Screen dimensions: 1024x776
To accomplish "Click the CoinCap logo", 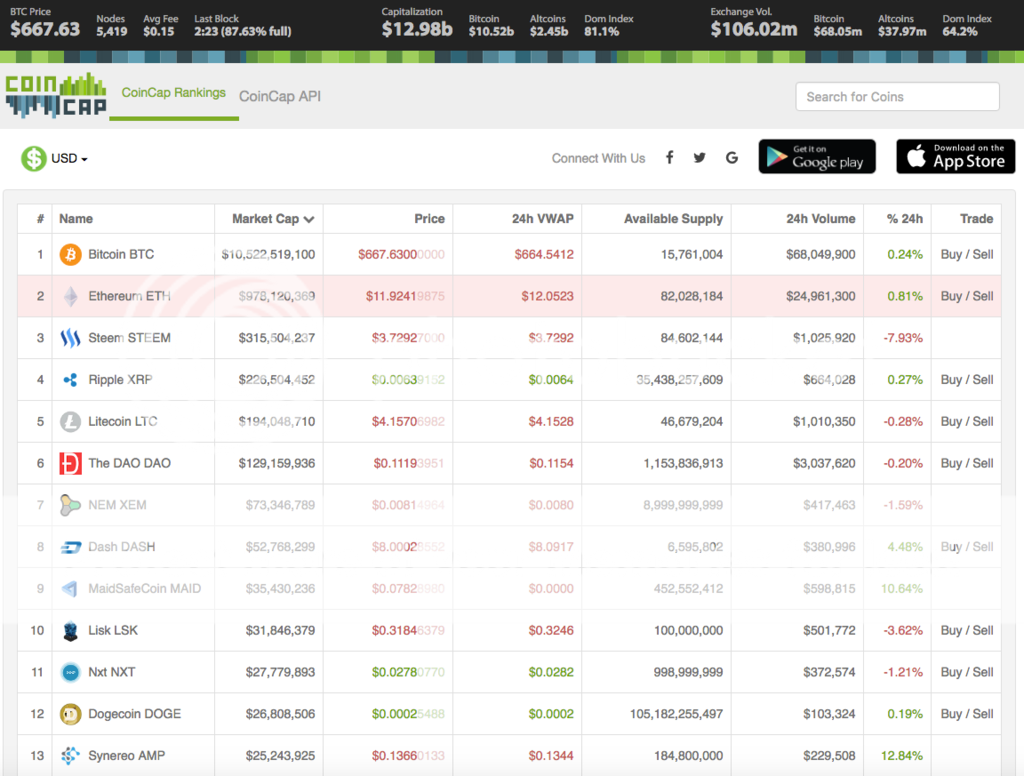I will (x=55, y=95).
